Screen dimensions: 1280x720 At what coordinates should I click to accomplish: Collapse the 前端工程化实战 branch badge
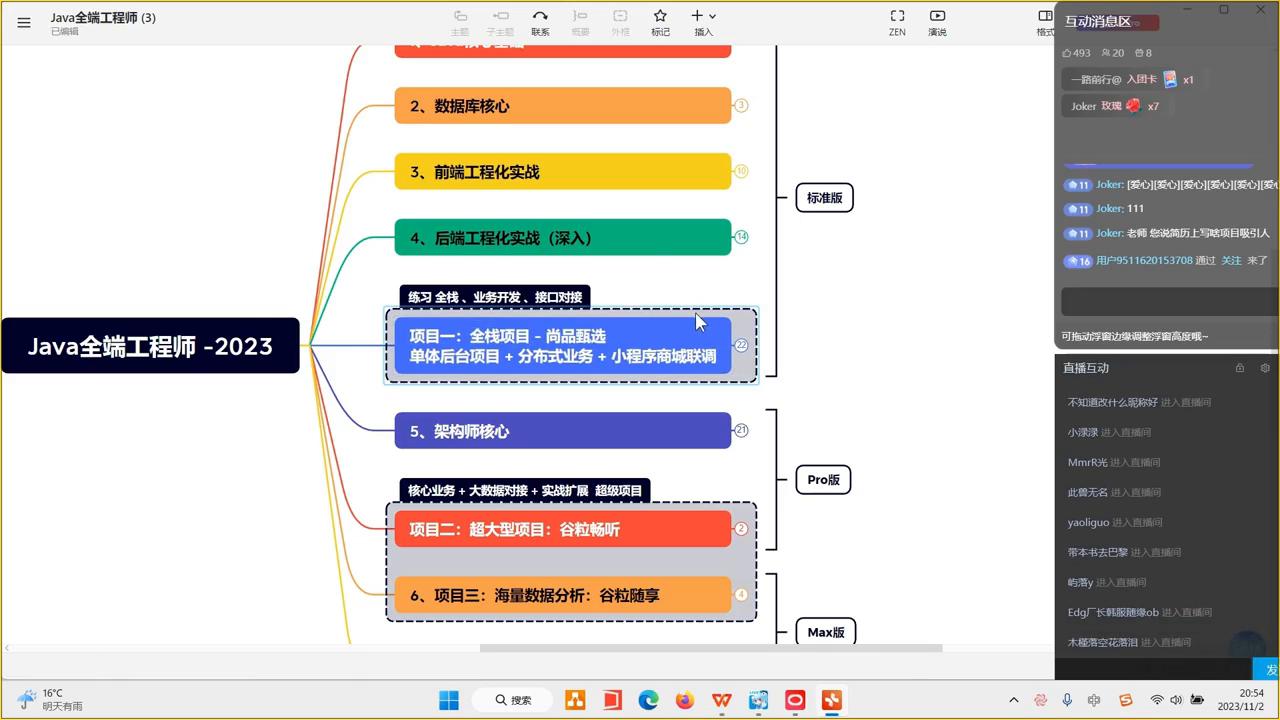coord(741,171)
